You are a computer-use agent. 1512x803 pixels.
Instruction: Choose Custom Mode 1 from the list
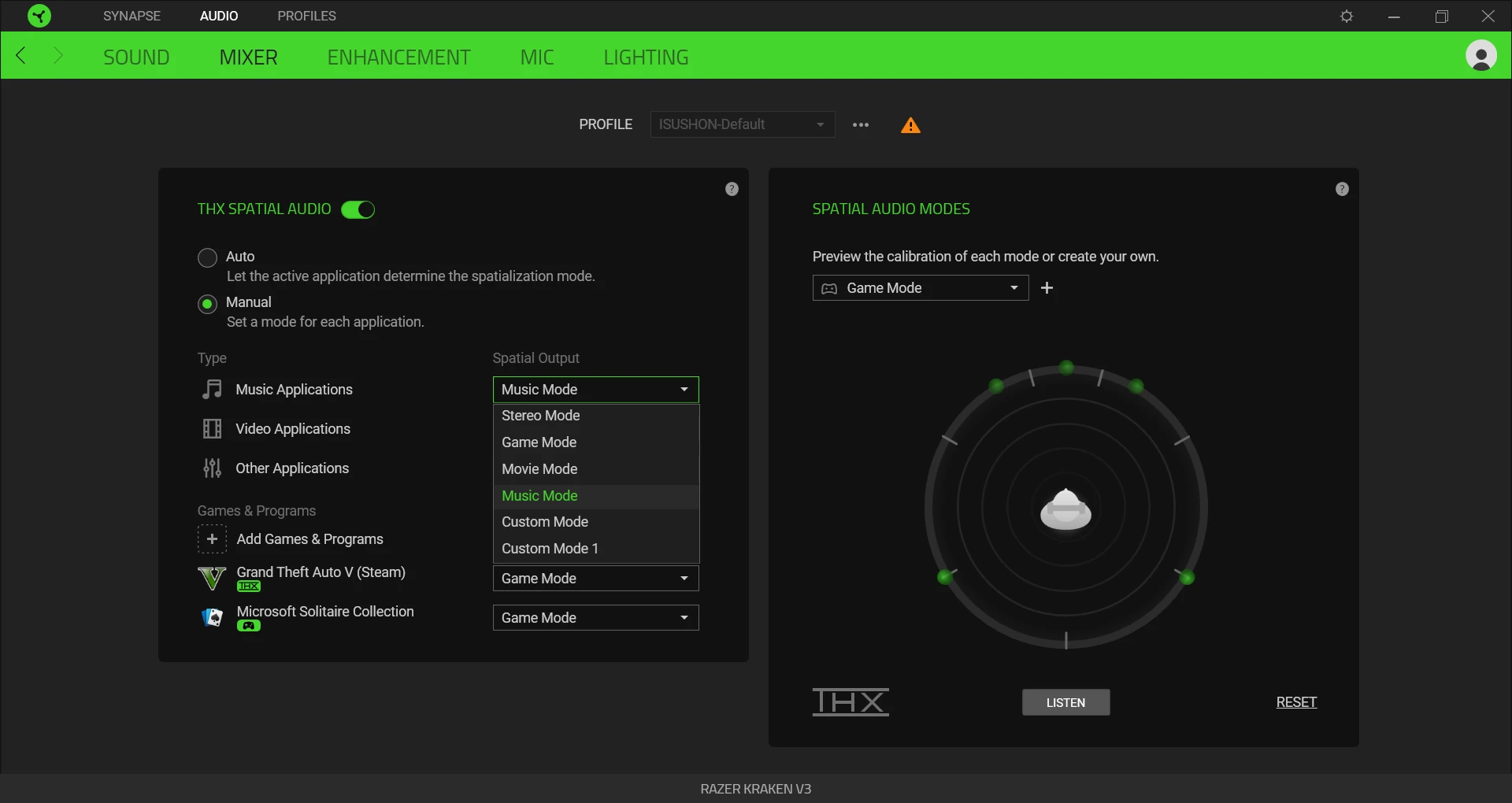(x=595, y=549)
